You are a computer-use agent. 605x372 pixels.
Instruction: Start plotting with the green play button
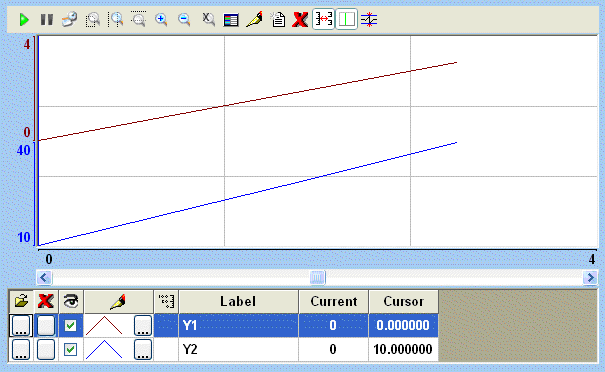pos(24,19)
